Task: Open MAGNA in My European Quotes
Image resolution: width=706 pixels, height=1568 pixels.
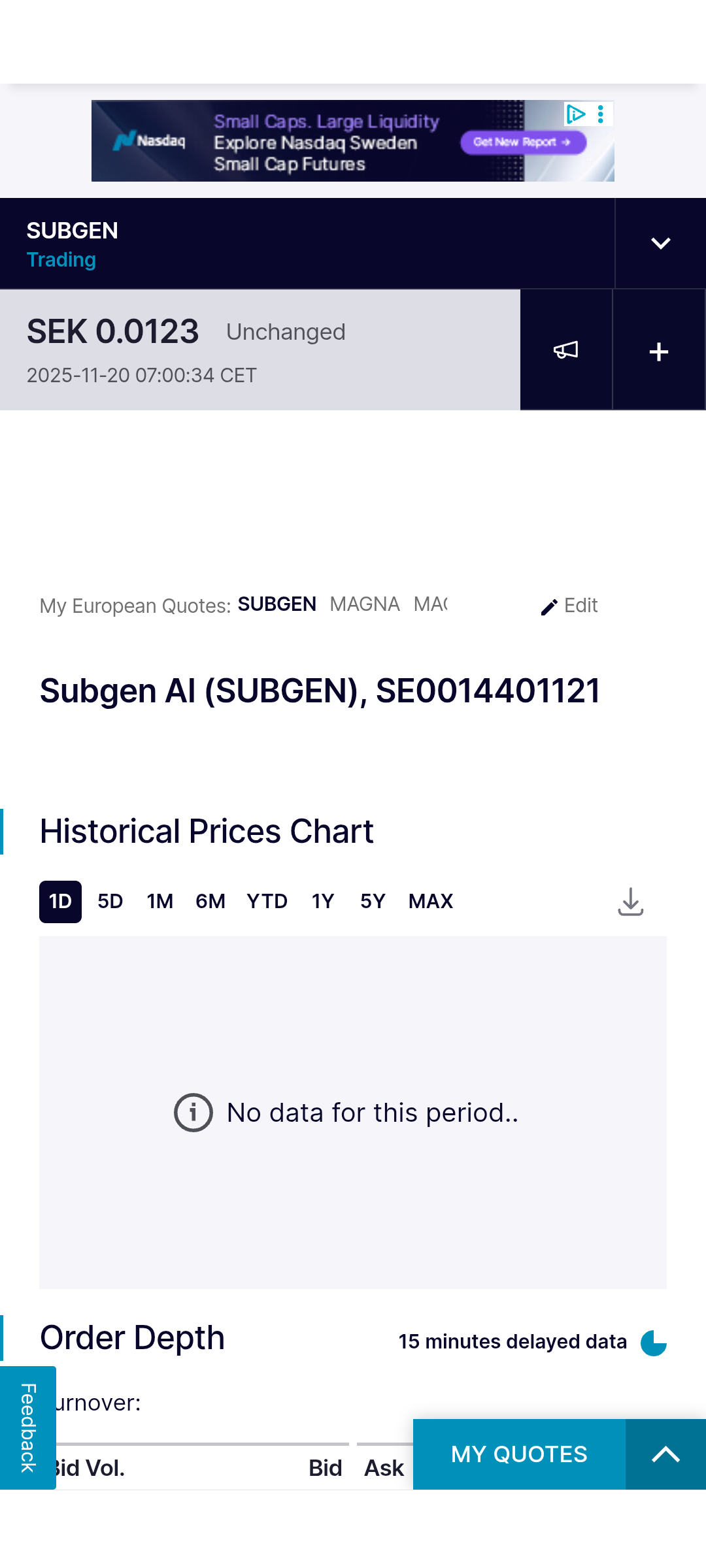Action: 365,604
